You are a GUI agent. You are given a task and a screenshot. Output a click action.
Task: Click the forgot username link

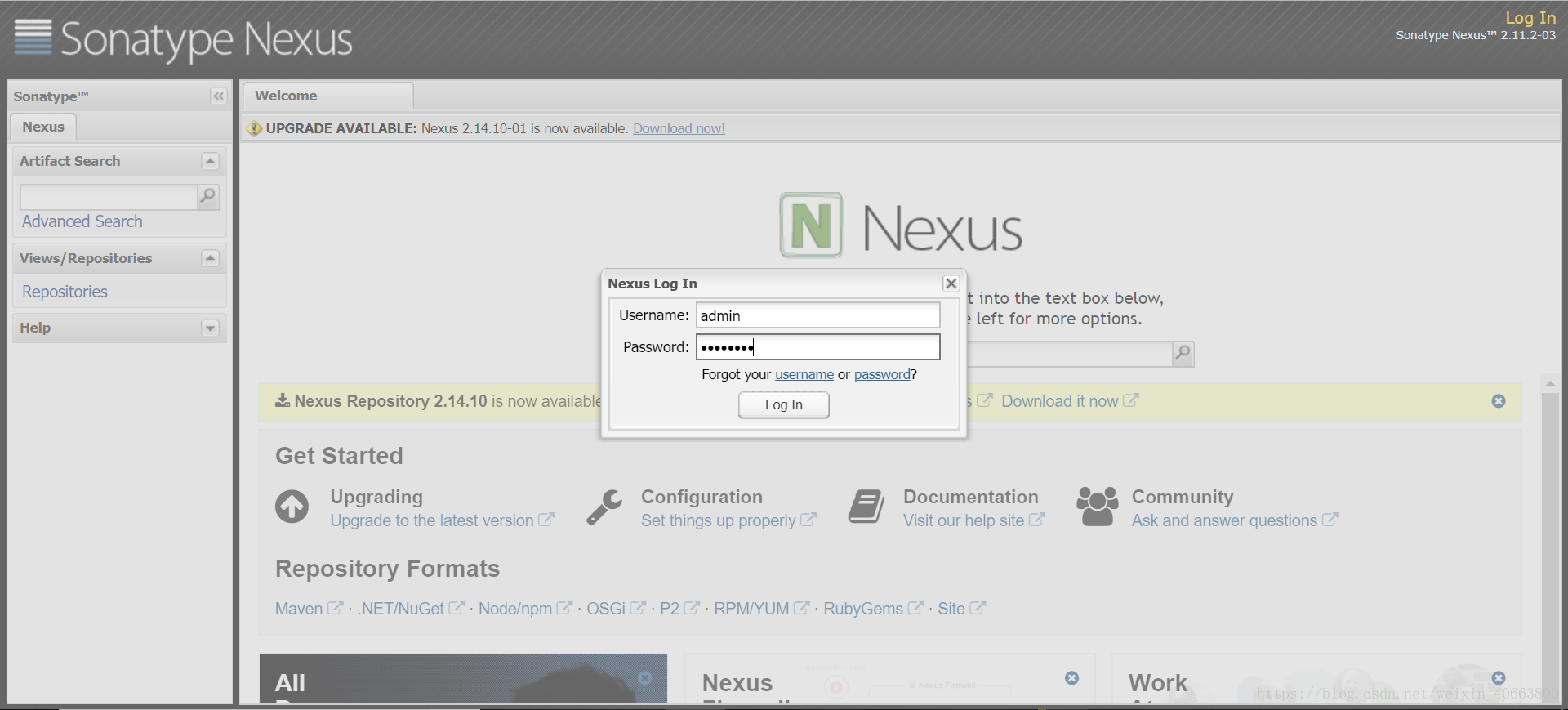tap(804, 374)
